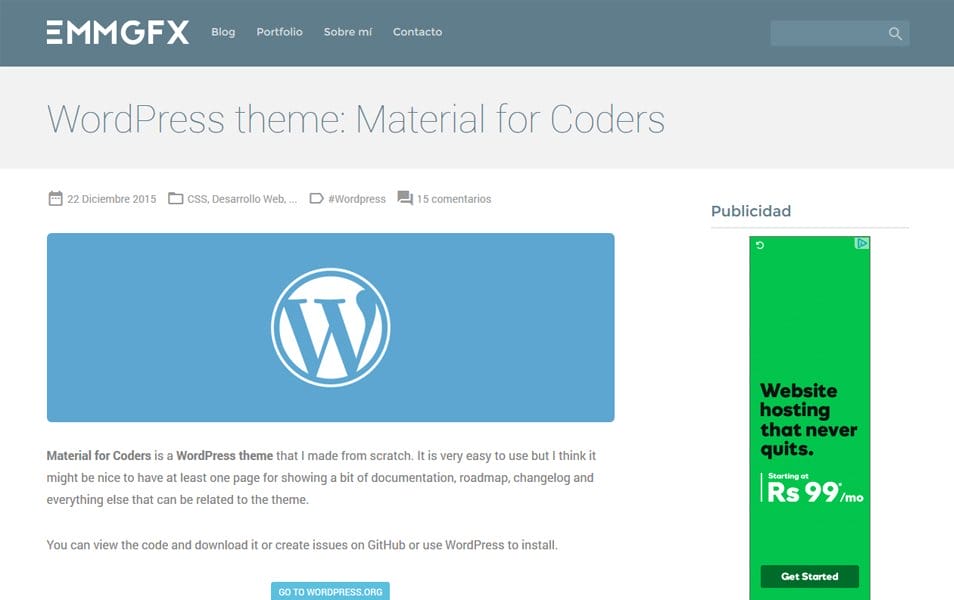Click the Publicidad sidebar heading

(x=751, y=211)
